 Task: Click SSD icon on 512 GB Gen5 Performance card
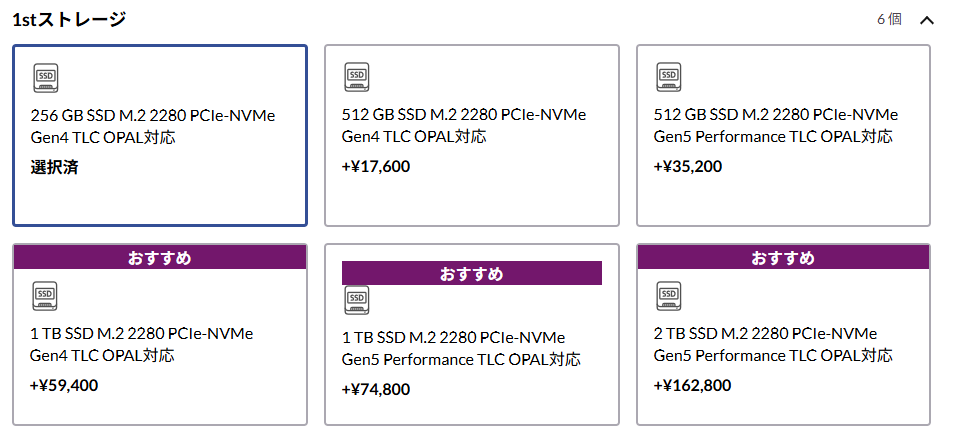tap(669, 77)
